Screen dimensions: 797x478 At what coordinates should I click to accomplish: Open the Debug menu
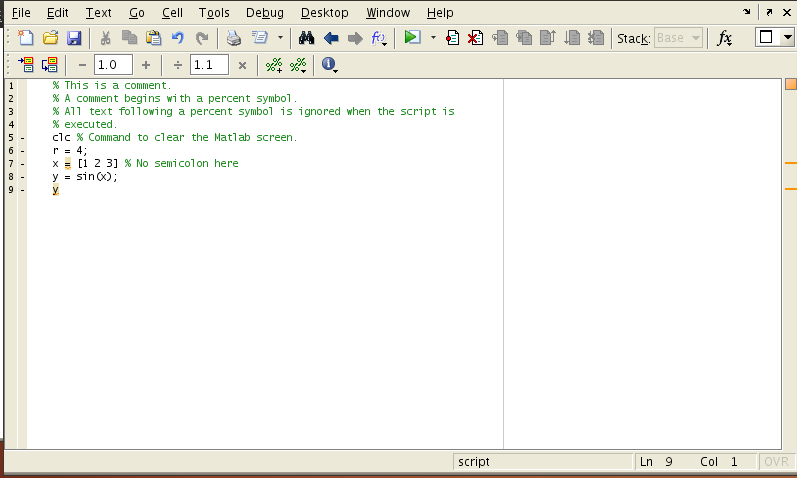264,13
